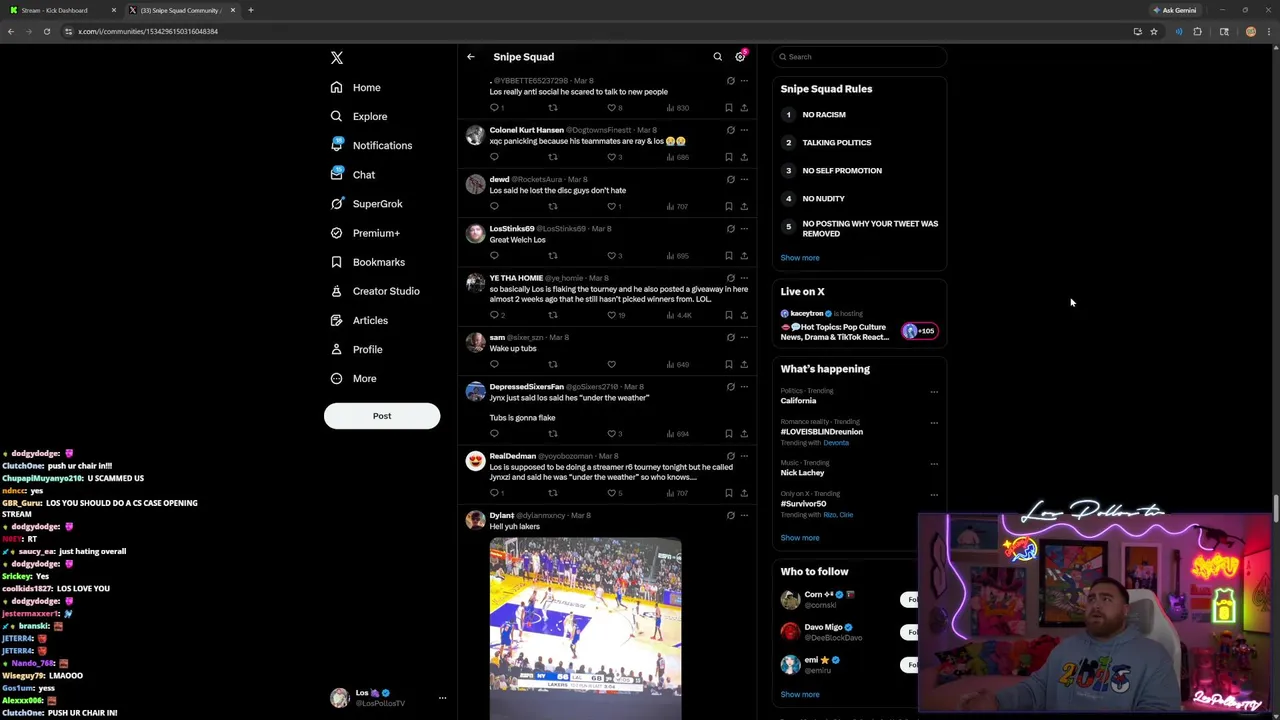Open more options for California trend
This screenshot has width=1280, height=720.
[x=934, y=392]
